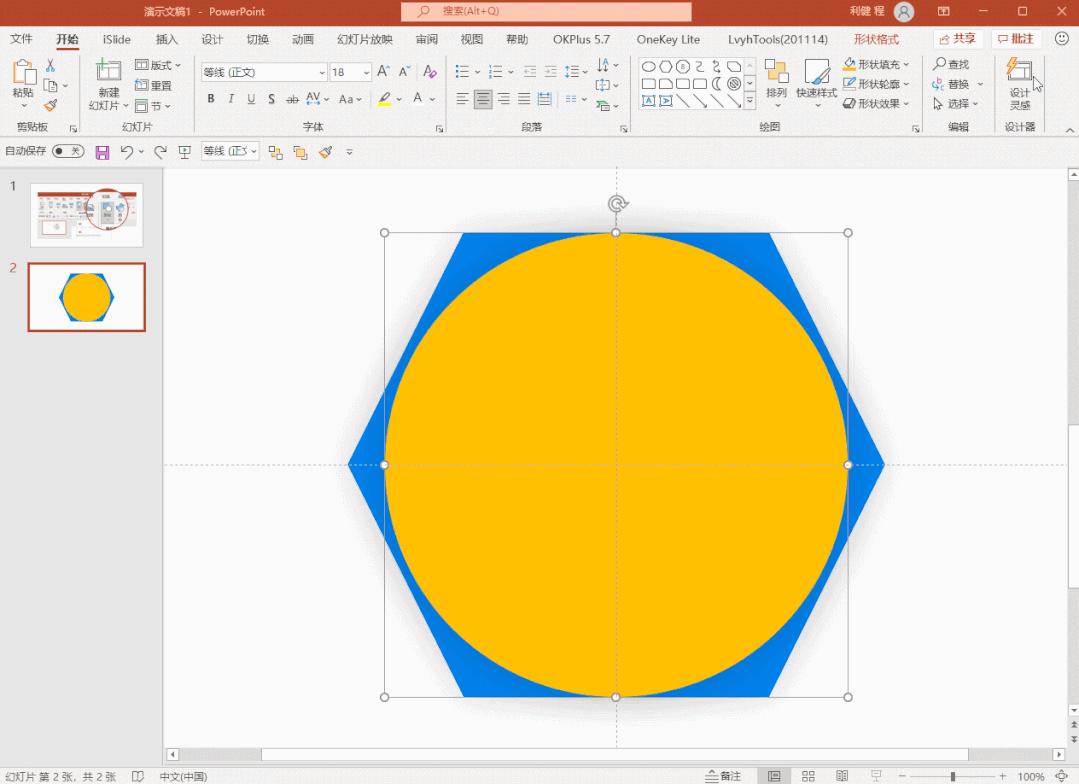Click the Increase Font Size icon

(x=385, y=72)
